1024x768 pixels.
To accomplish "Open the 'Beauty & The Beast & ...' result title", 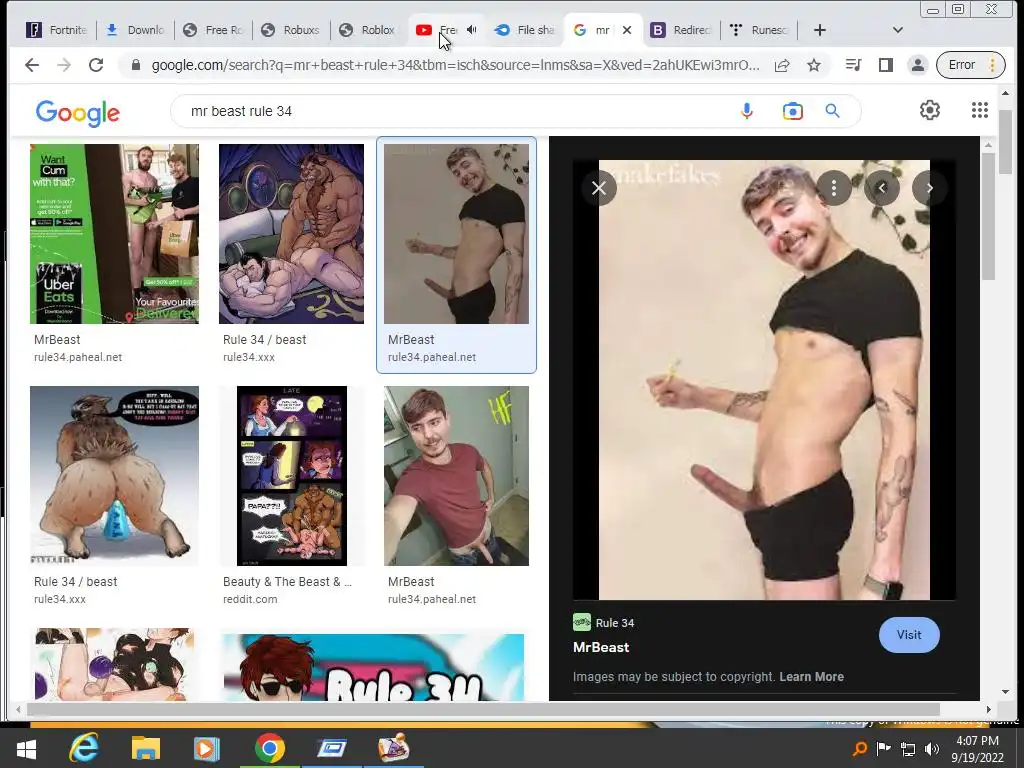I will tap(287, 581).
